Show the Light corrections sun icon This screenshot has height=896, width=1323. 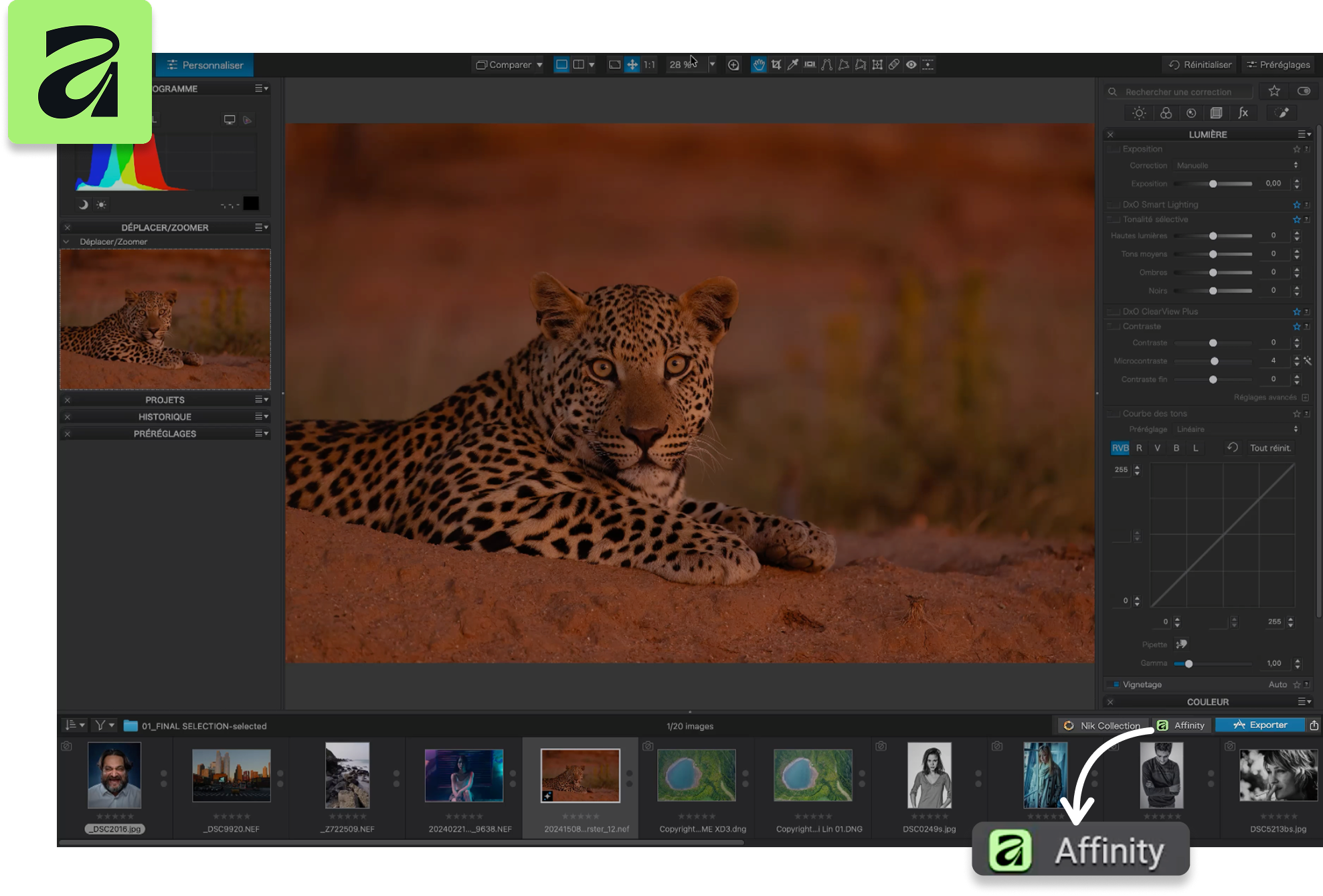pos(1139,113)
